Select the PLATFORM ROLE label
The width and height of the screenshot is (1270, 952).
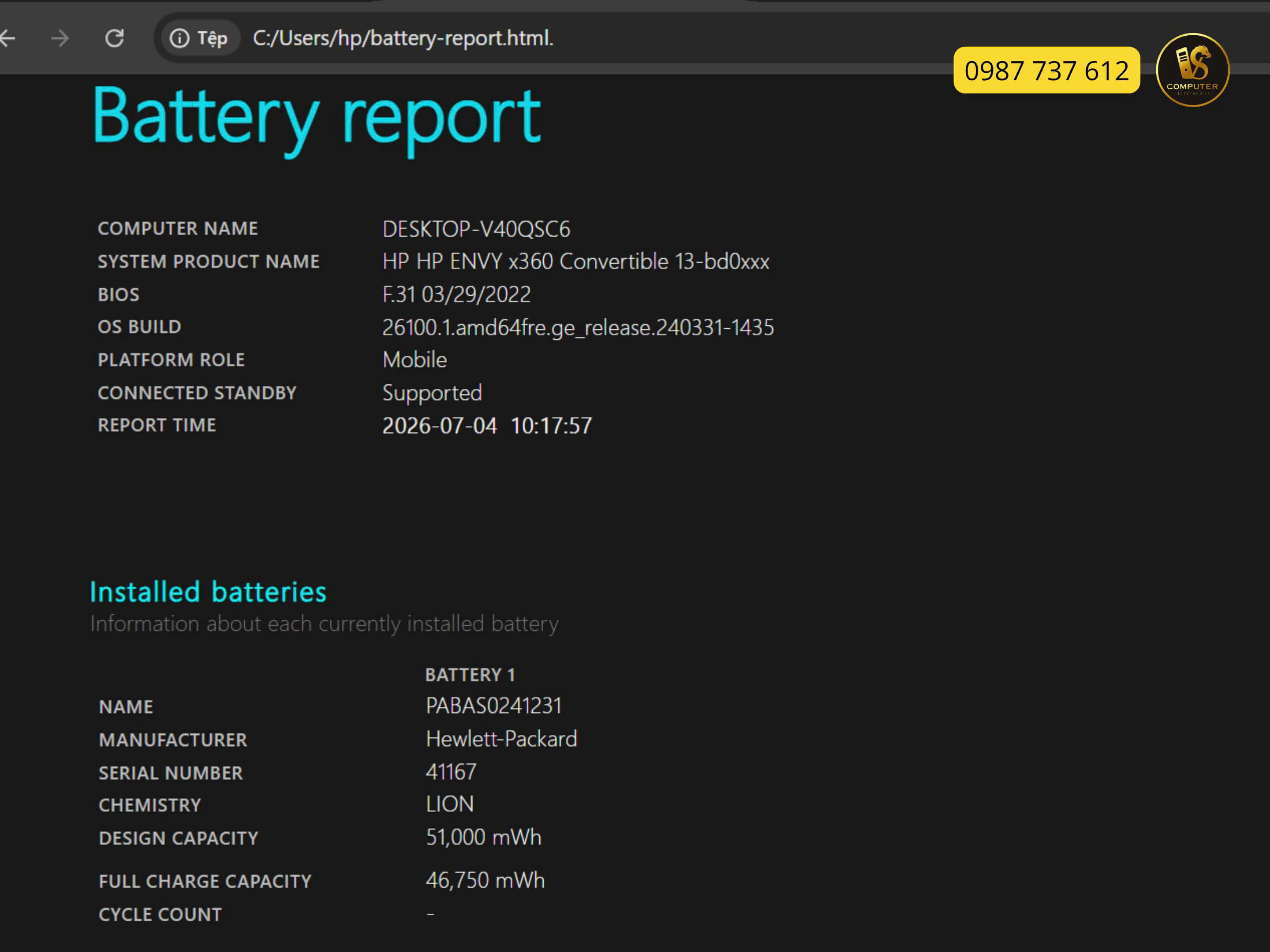click(171, 360)
